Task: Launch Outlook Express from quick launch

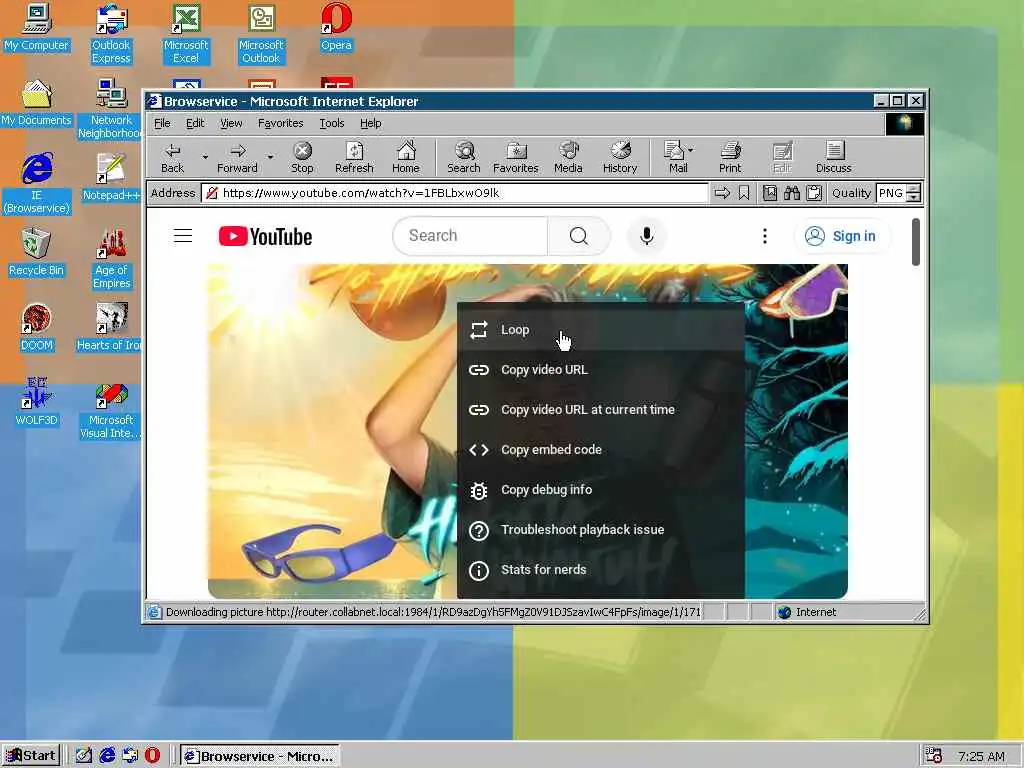Action: (x=130, y=756)
